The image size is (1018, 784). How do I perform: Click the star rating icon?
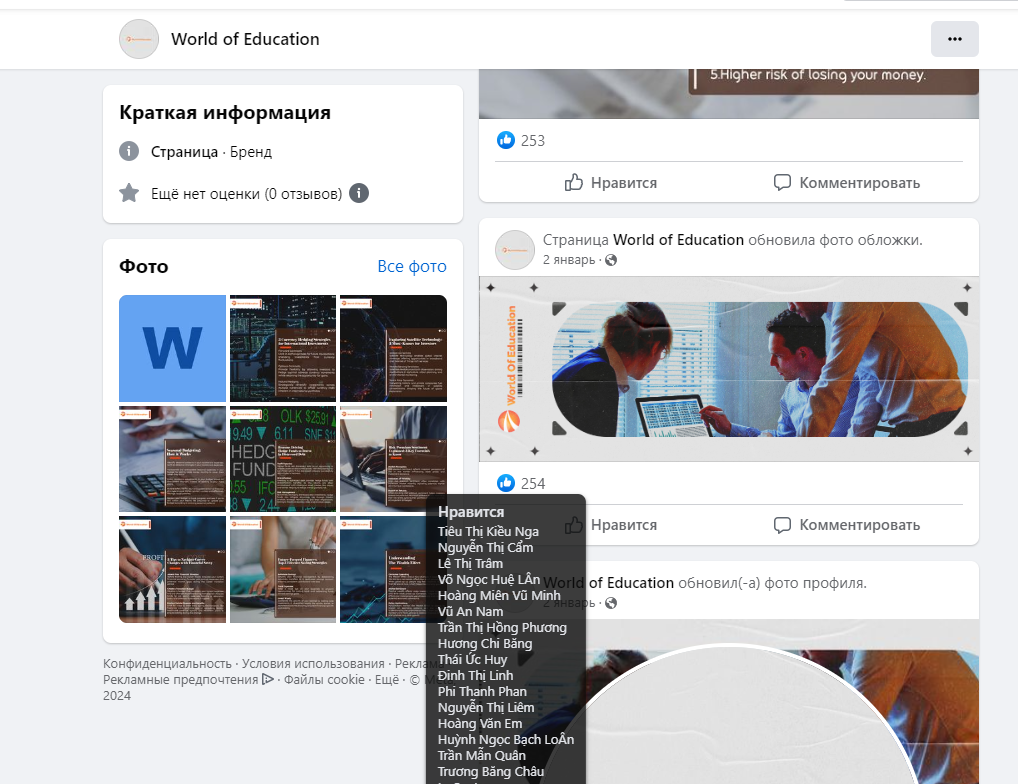pos(129,193)
